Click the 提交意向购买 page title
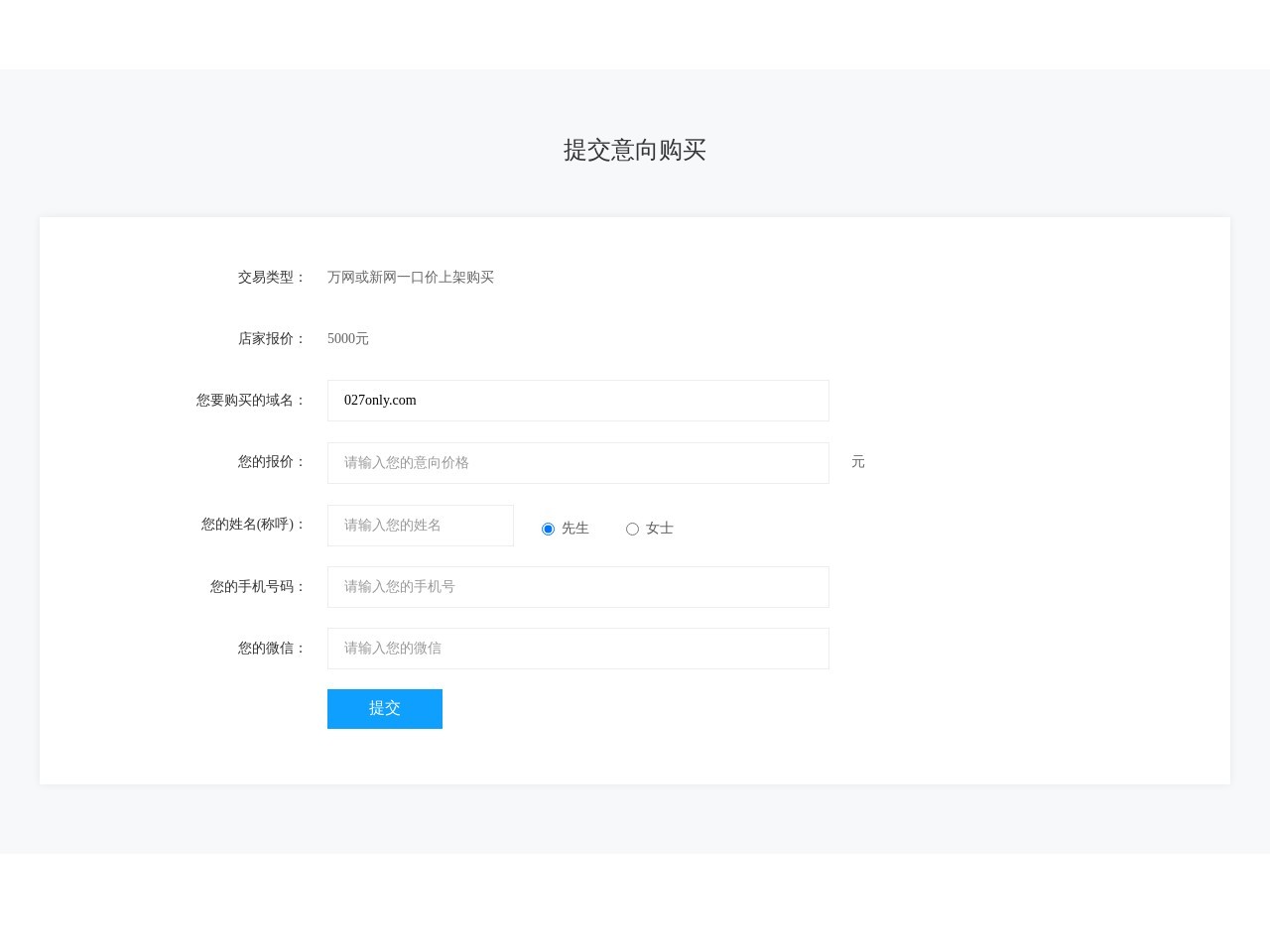The image size is (1270, 952). (x=635, y=151)
